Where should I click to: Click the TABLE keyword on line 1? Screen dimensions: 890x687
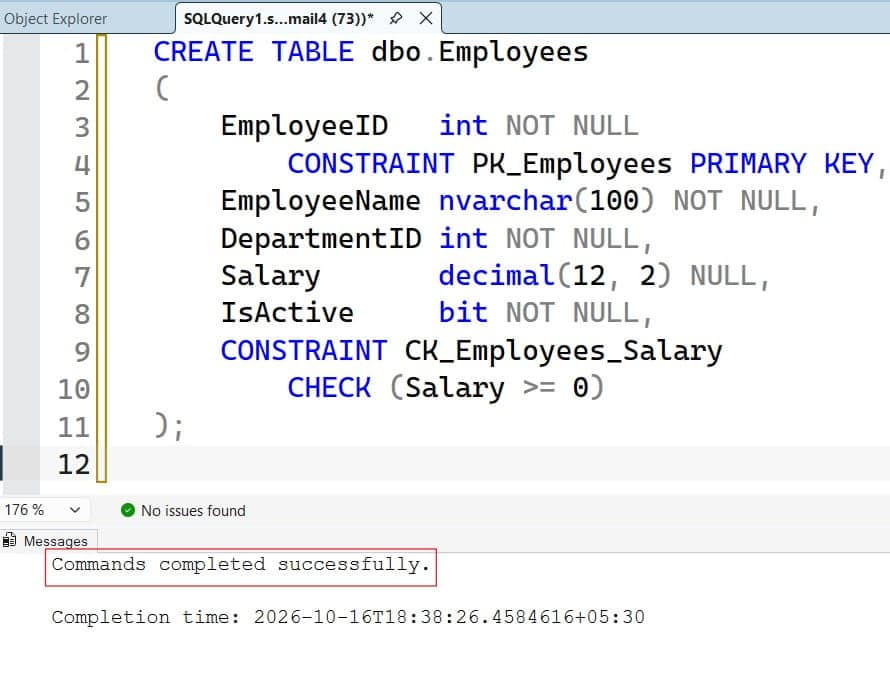tap(313, 52)
